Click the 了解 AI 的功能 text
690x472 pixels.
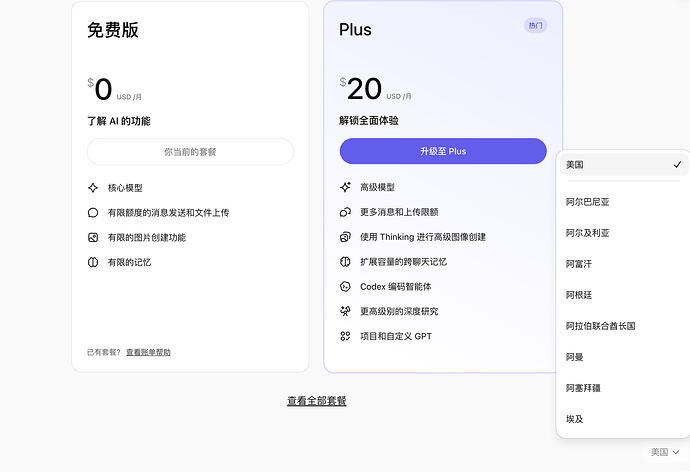coord(119,121)
